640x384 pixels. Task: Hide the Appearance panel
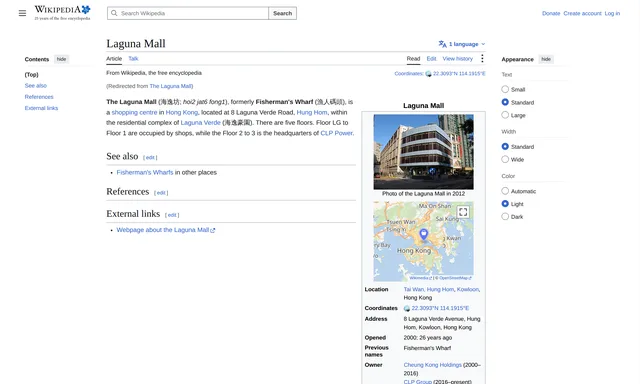546,59
